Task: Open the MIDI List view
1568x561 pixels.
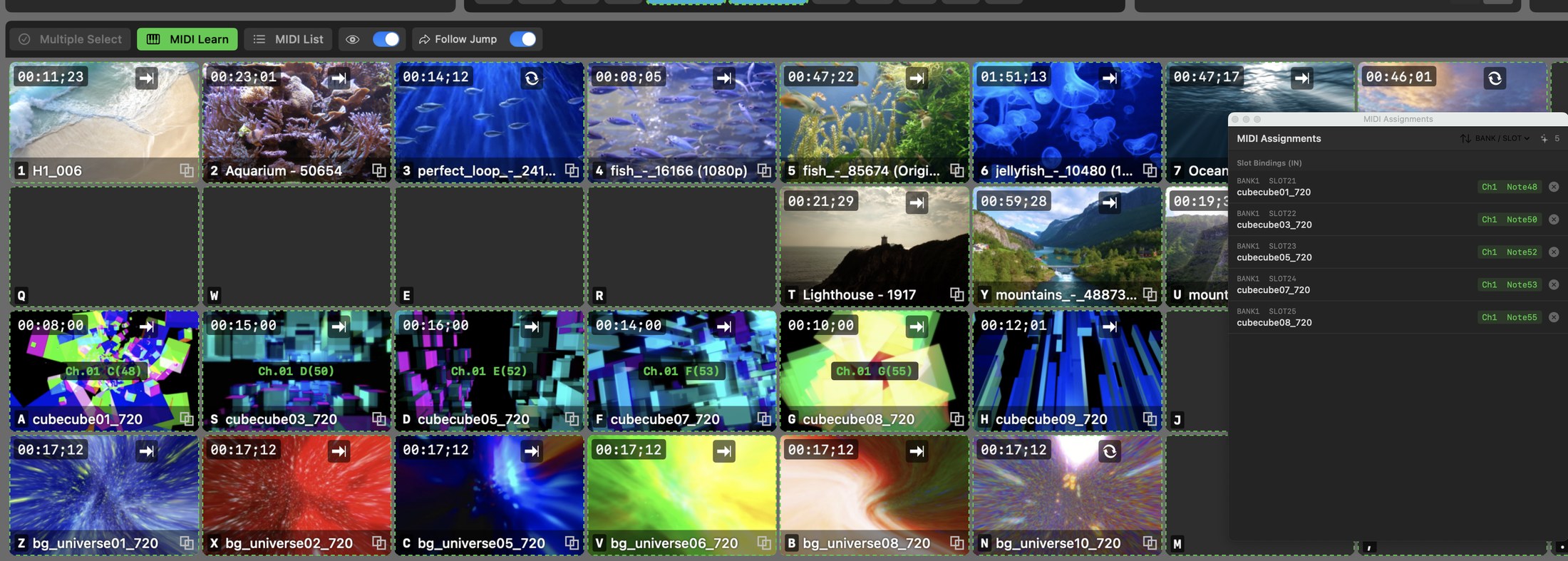Action: click(x=288, y=39)
